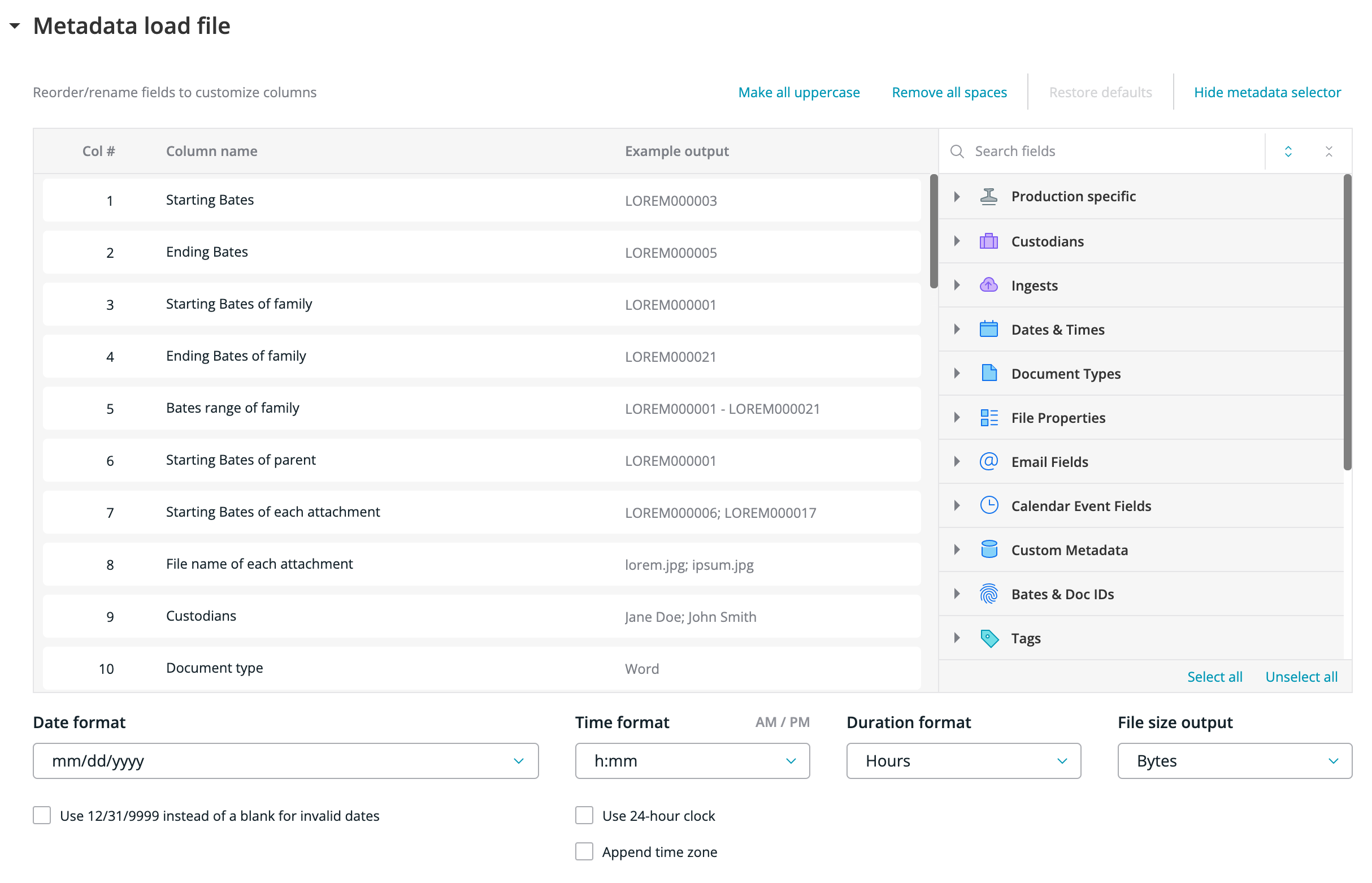The width and height of the screenshot is (1372, 883).
Task: Select File name of each attachment row
Action: click(x=481, y=565)
